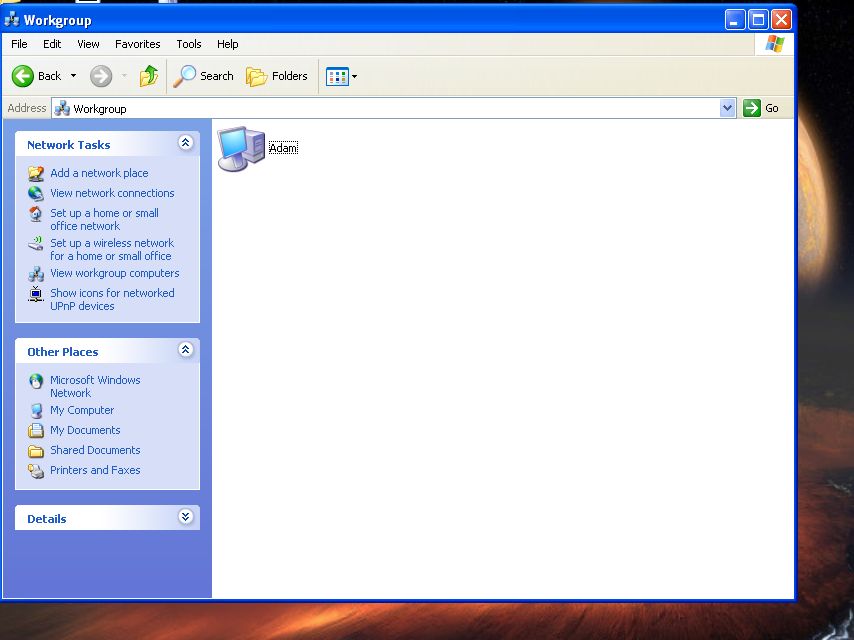Click the UPnP devices icon
Image resolution: width=854 pixels, height=640 pixels.
click(x=36, y=294)
